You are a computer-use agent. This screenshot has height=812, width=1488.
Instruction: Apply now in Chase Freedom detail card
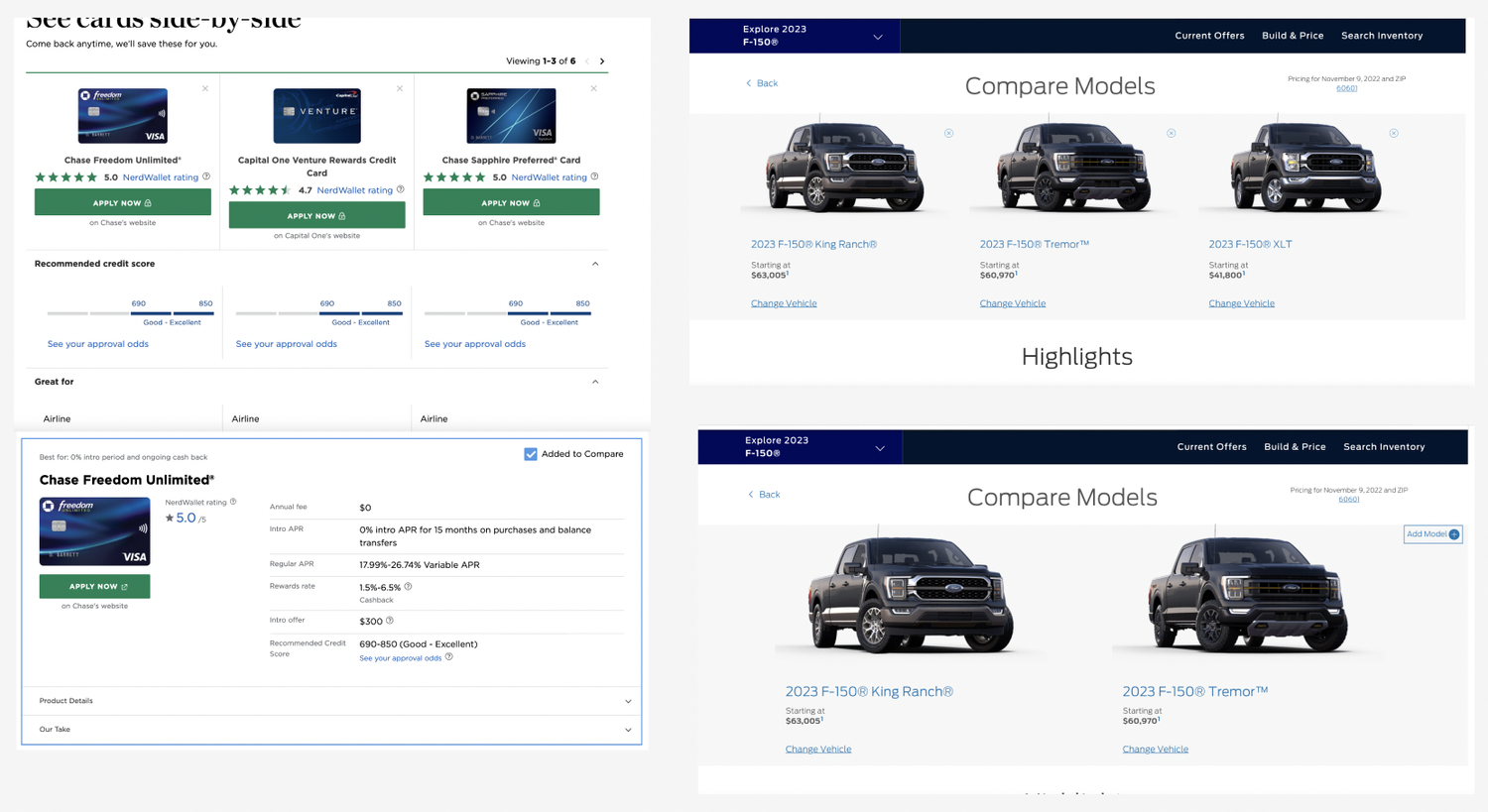(x=94, y=586)
